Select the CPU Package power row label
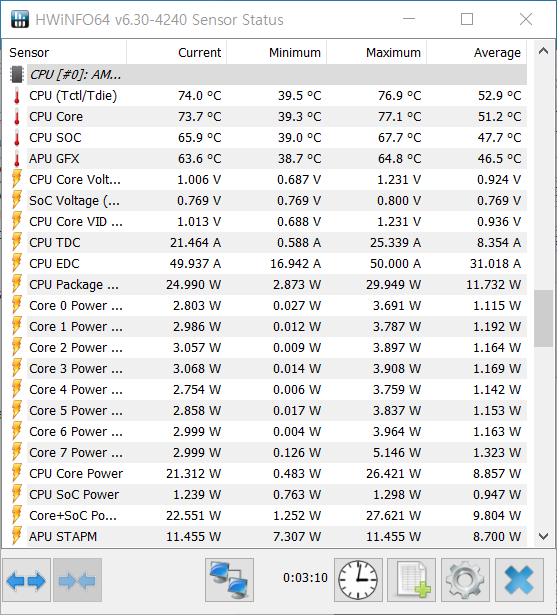The height and width of the screenshot is (615, 557). 74,284
